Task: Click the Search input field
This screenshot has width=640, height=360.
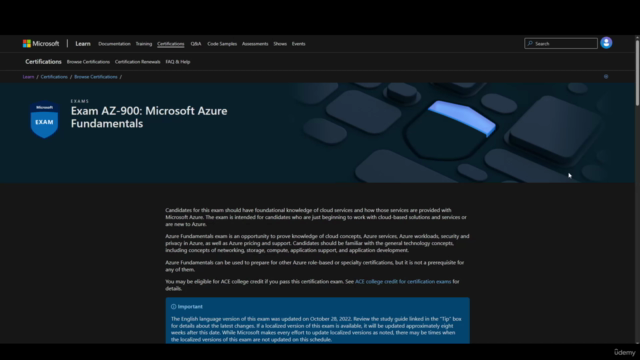Action: (561, 44)
